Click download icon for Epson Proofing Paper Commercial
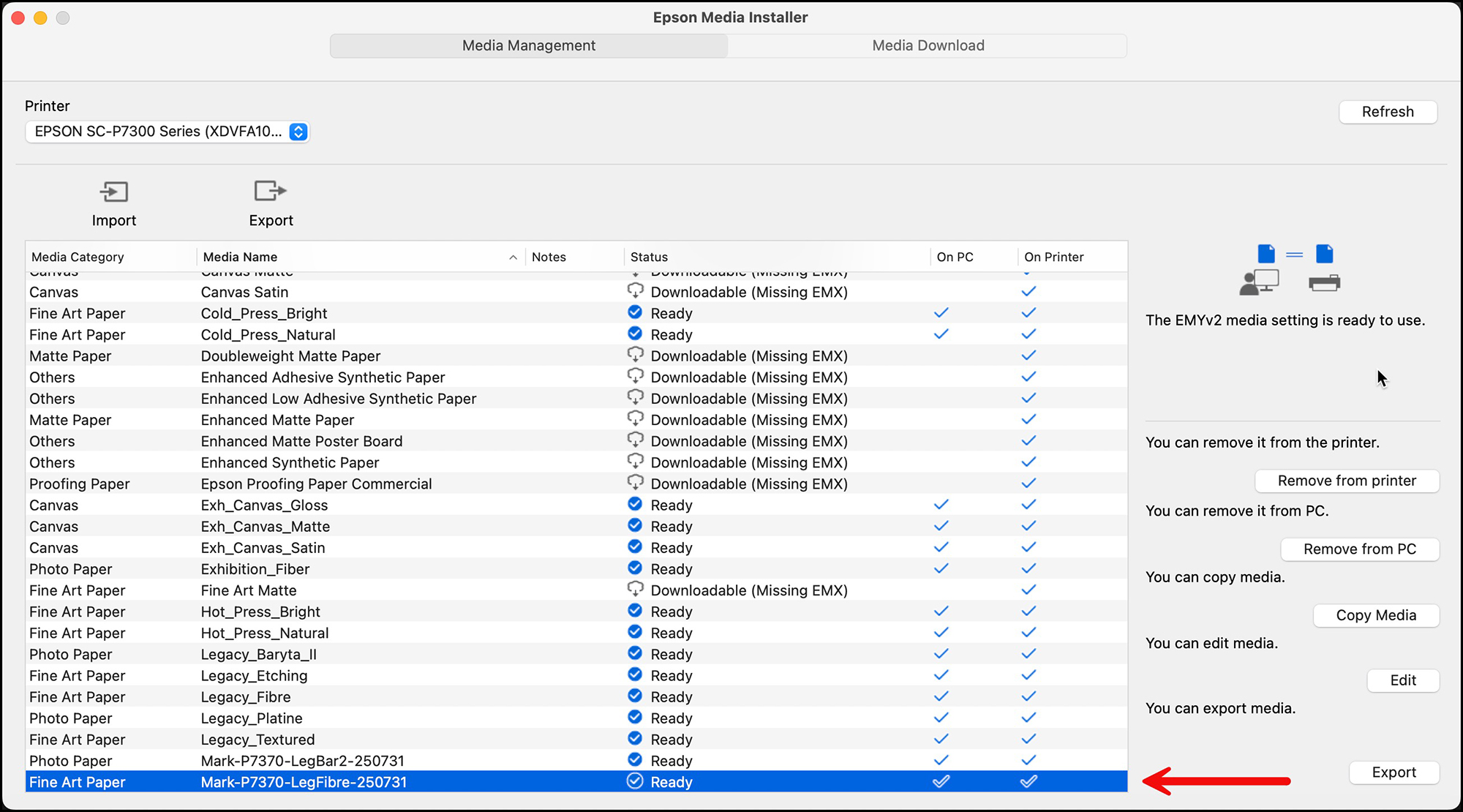The height and width of the screenshot is (812, 1463). click(635, 483)
